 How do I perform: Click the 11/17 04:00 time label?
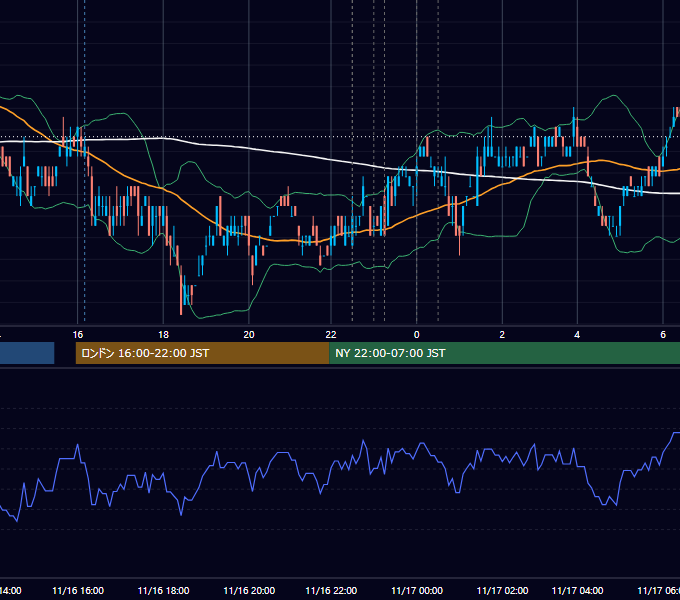[x=577, y=590]
